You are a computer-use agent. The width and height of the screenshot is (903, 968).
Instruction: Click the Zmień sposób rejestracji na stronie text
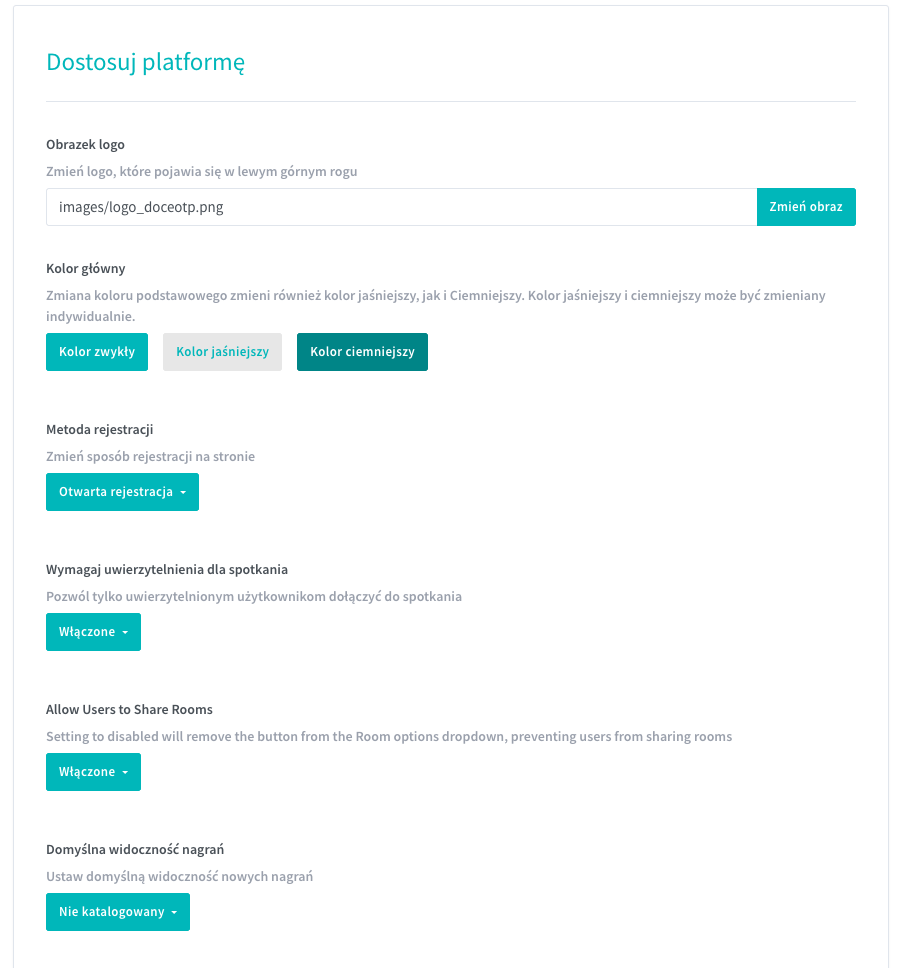click(x=150, y=456)
